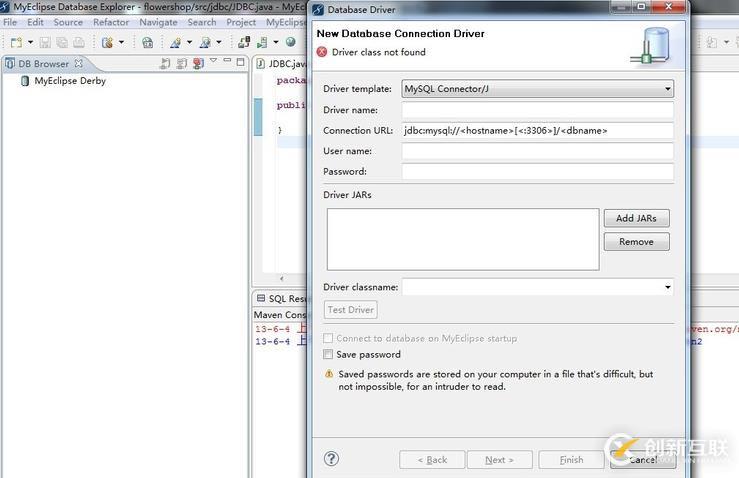The height and width of the screenshot is (478, 739).
Task: Click the Finish button
Action: pos(572,460)
